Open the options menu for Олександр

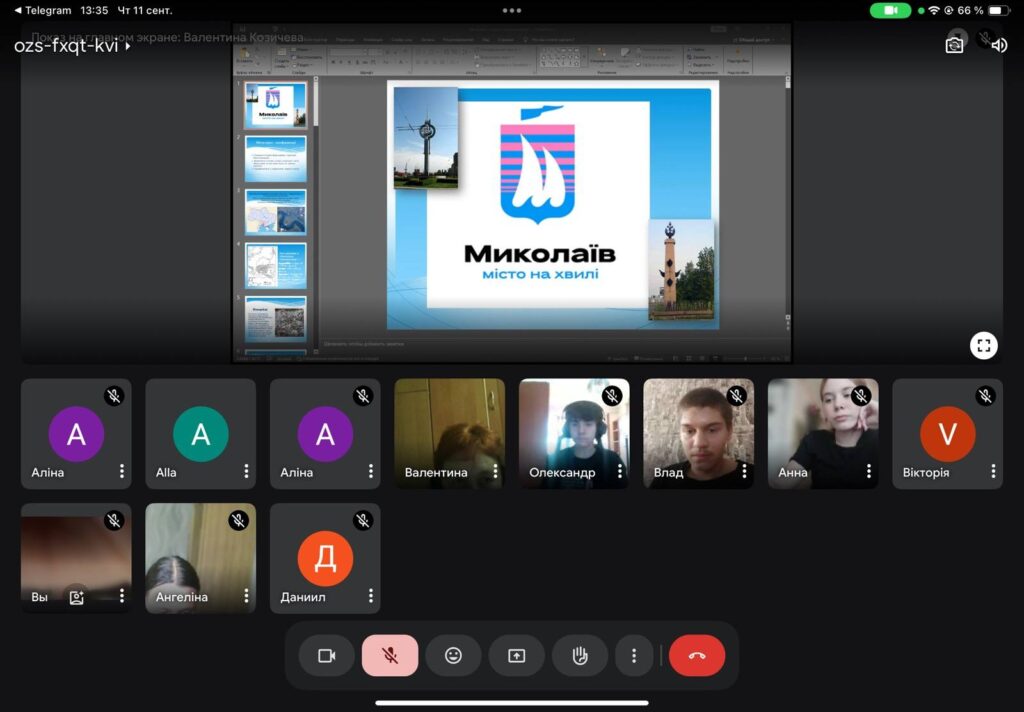point(620,471)
